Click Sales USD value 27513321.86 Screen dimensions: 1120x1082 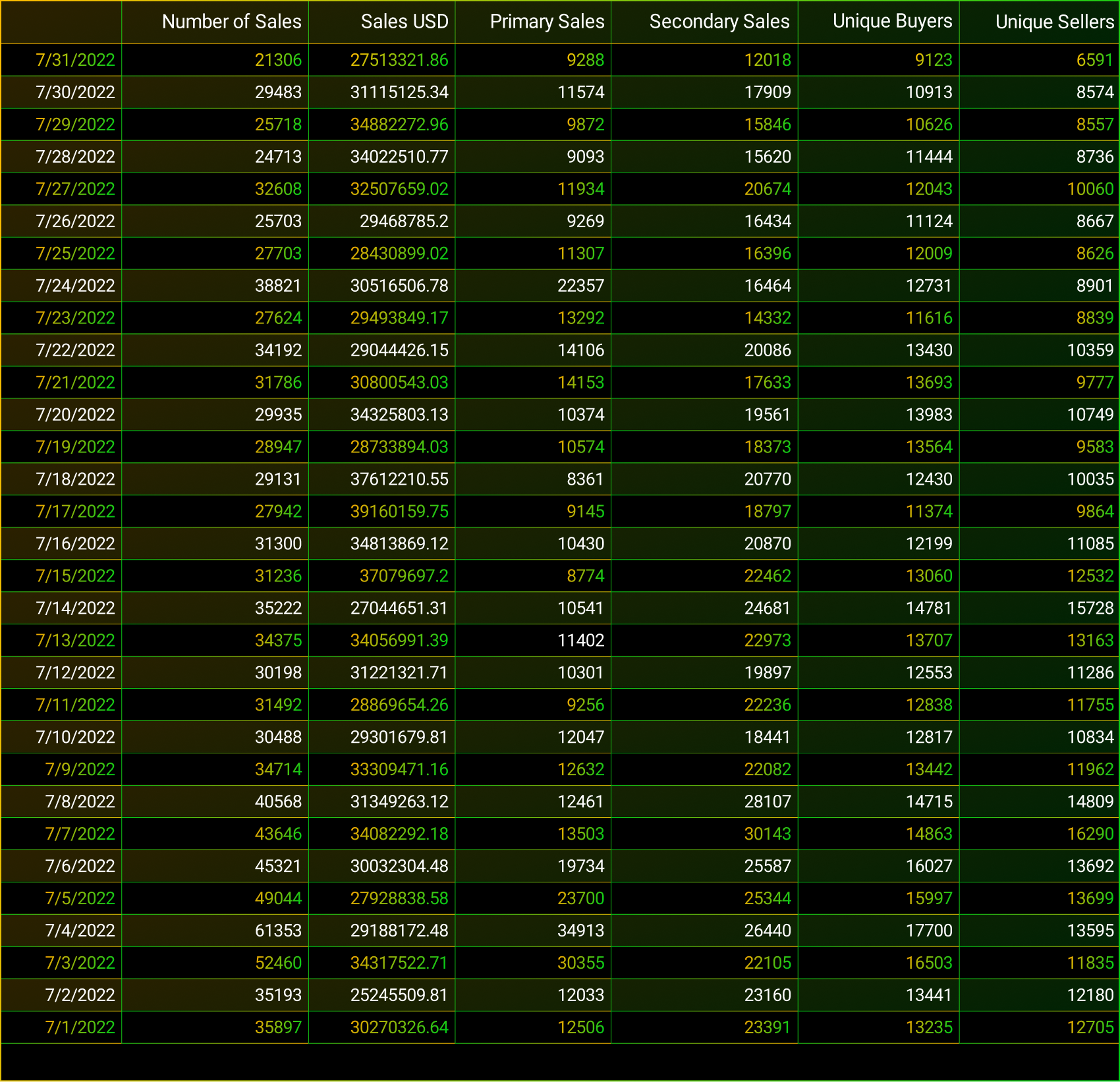click(382, 60)
